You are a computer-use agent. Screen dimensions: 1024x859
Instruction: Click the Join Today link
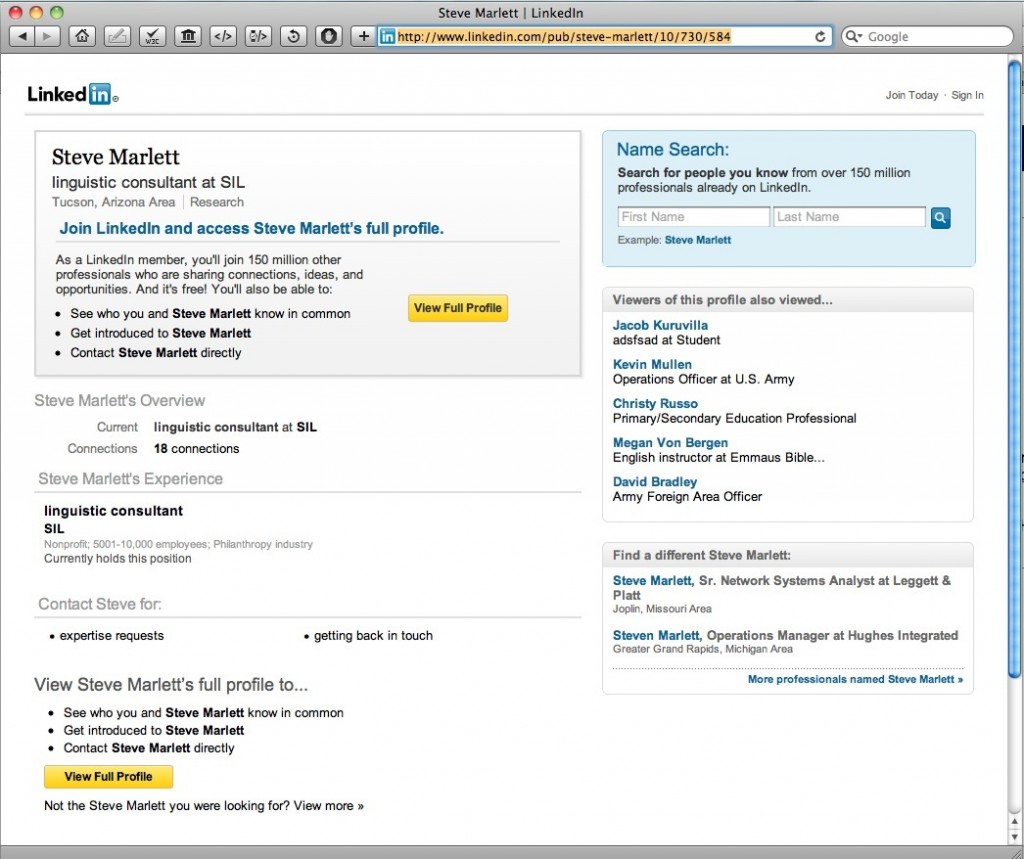click(x=912, y=95)
